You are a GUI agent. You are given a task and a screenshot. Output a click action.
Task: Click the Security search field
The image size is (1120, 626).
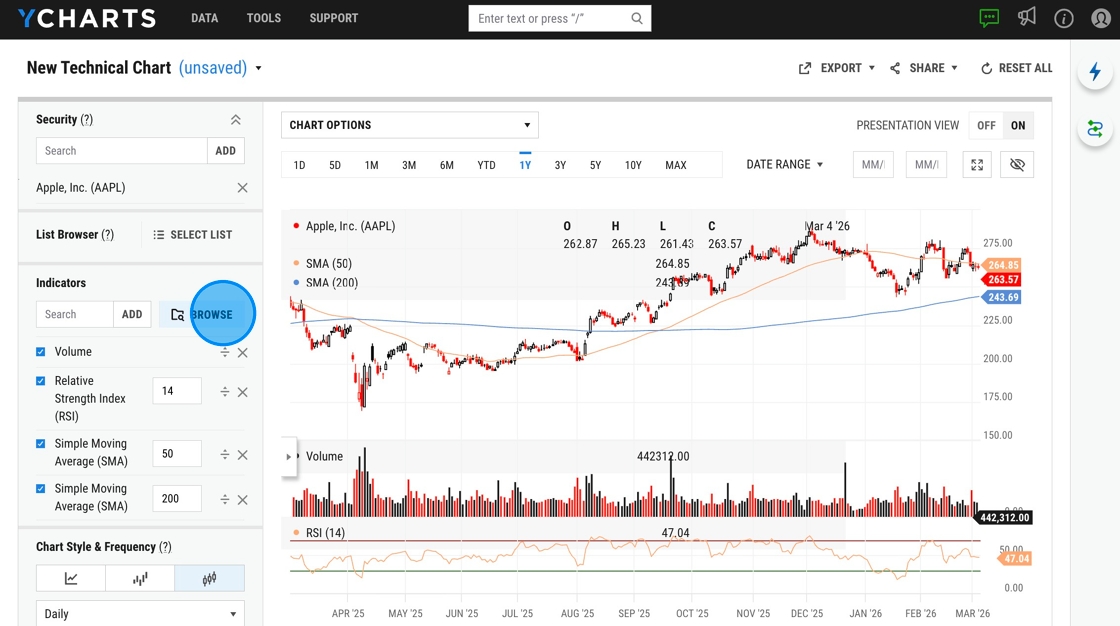pyautogui.click(x=121, y=151)
